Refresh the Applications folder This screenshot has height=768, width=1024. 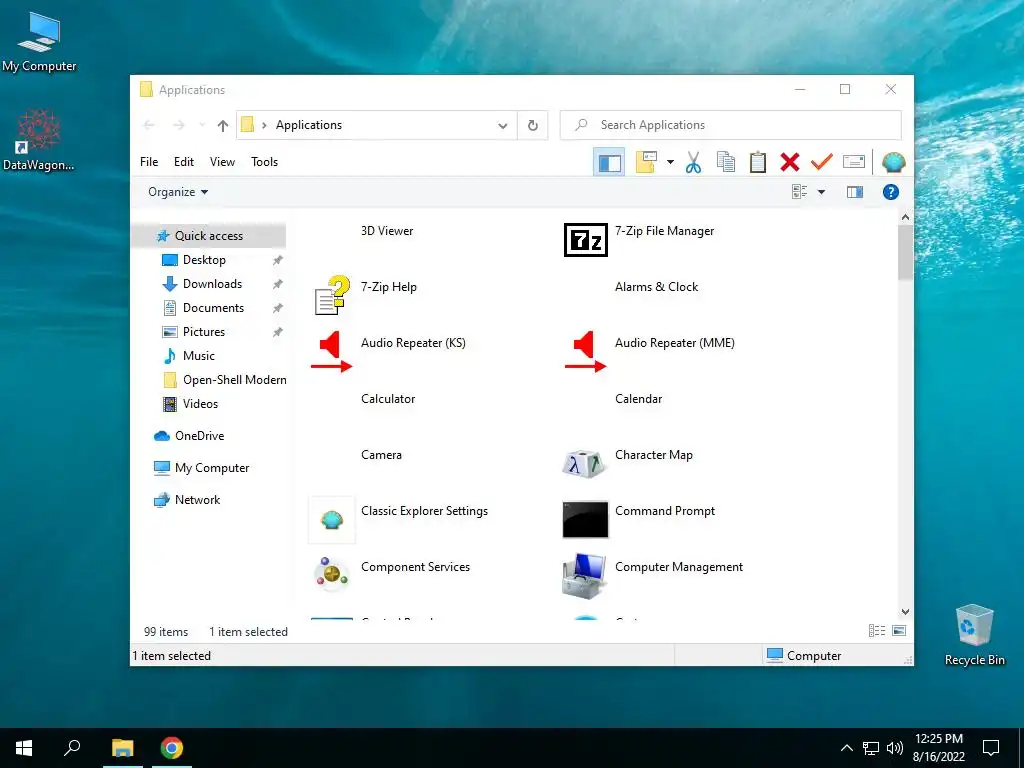533,125
